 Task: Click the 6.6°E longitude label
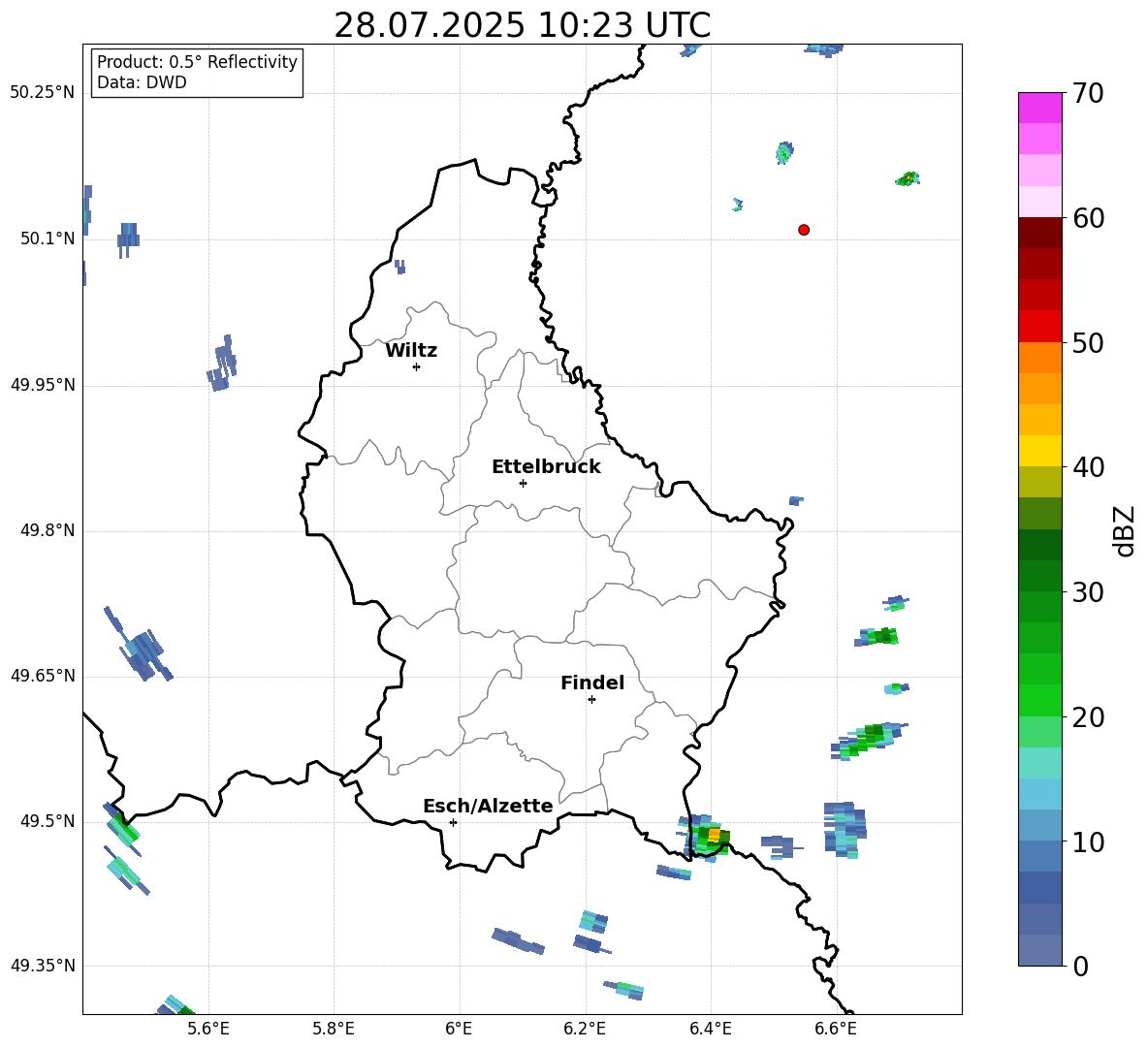pyautogui.click(x=836, y=1029)
